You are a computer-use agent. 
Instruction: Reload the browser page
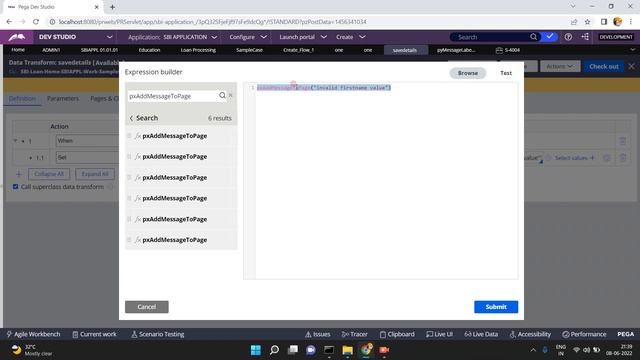[x=36, y=22]
